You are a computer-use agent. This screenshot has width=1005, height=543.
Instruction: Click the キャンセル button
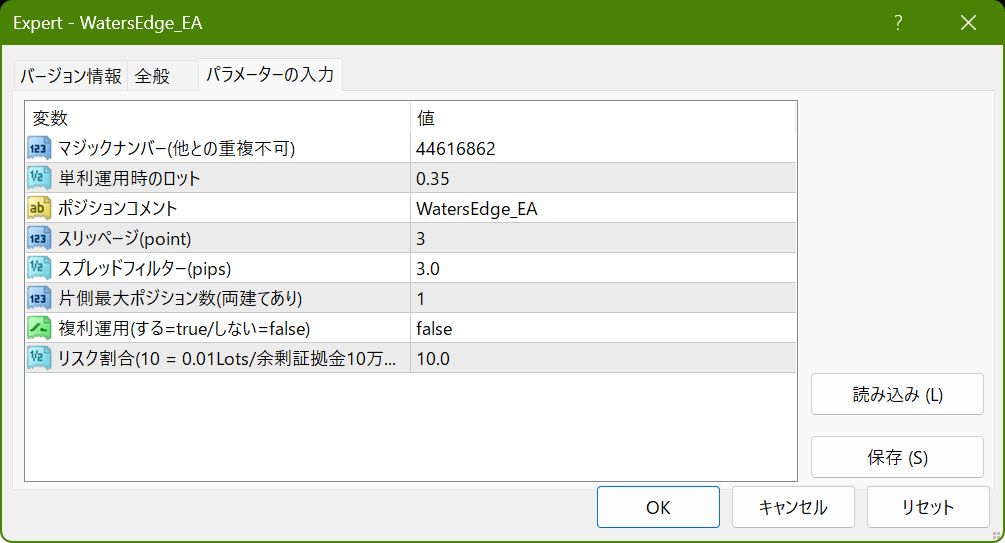(793, 507)
